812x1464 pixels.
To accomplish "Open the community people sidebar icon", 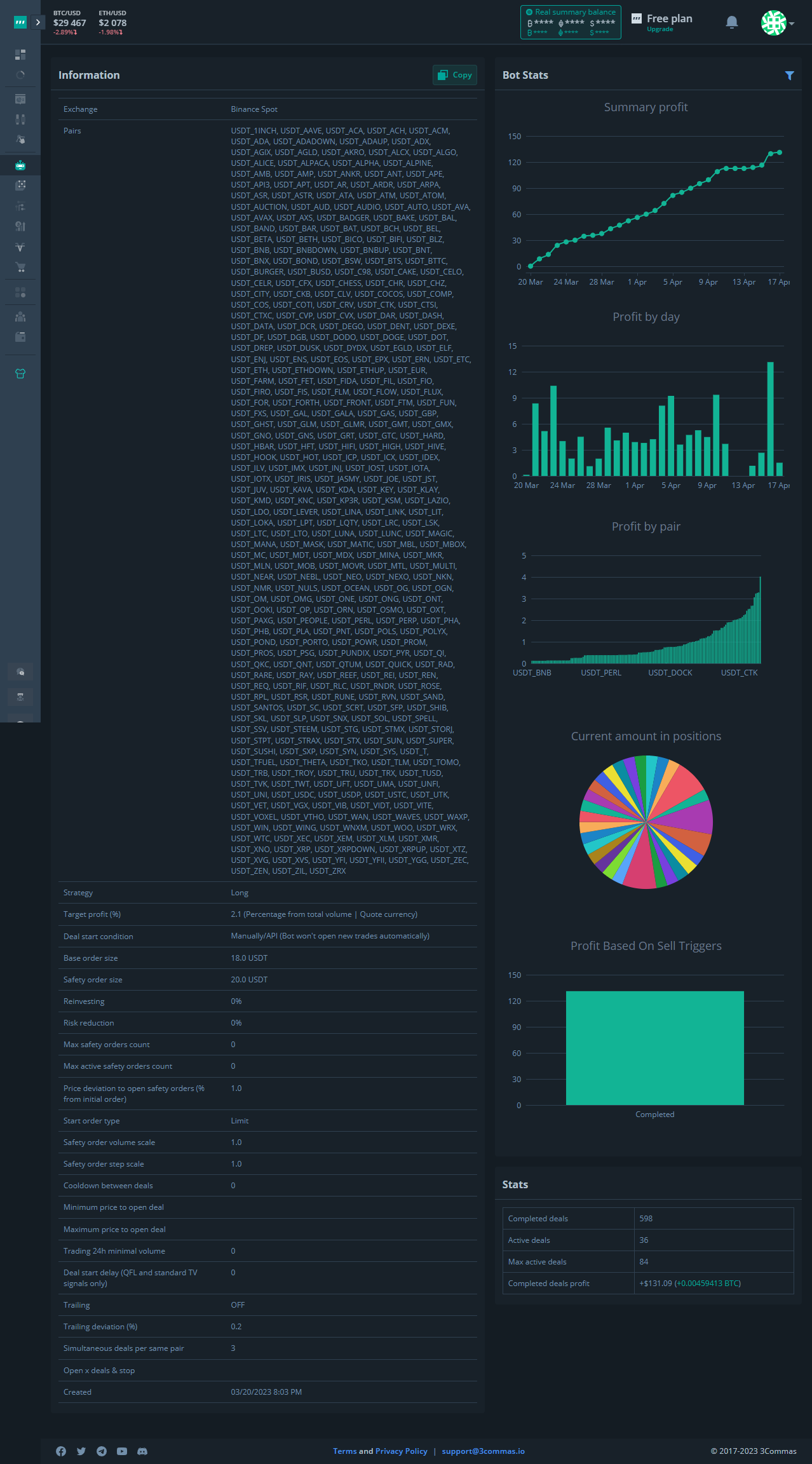I will pyautogui.click(x=20, y=696).
